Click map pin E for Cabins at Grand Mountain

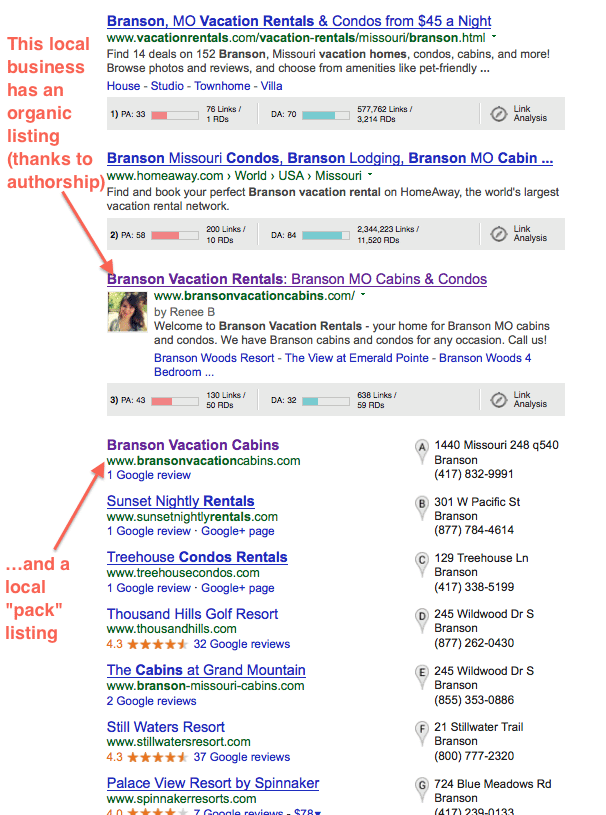coord(421,677)
